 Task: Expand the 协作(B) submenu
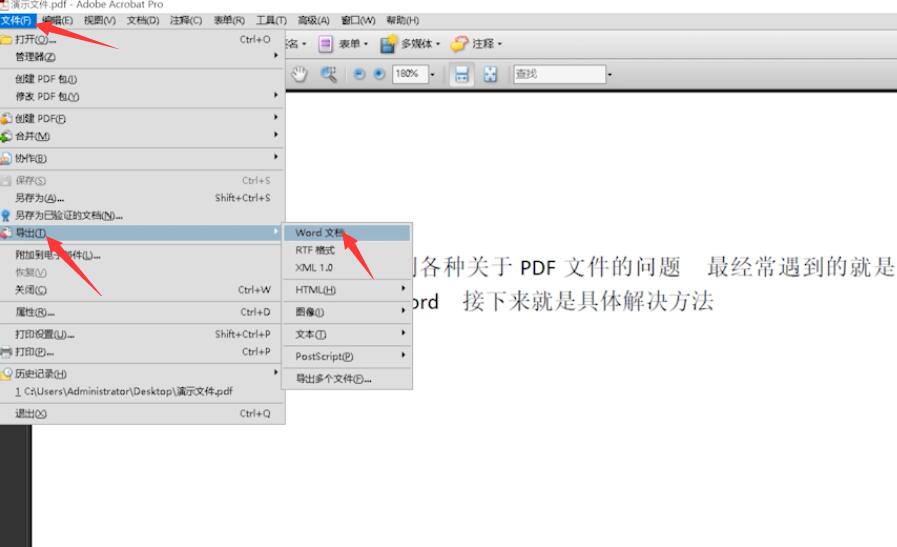[x=142, y=158]
